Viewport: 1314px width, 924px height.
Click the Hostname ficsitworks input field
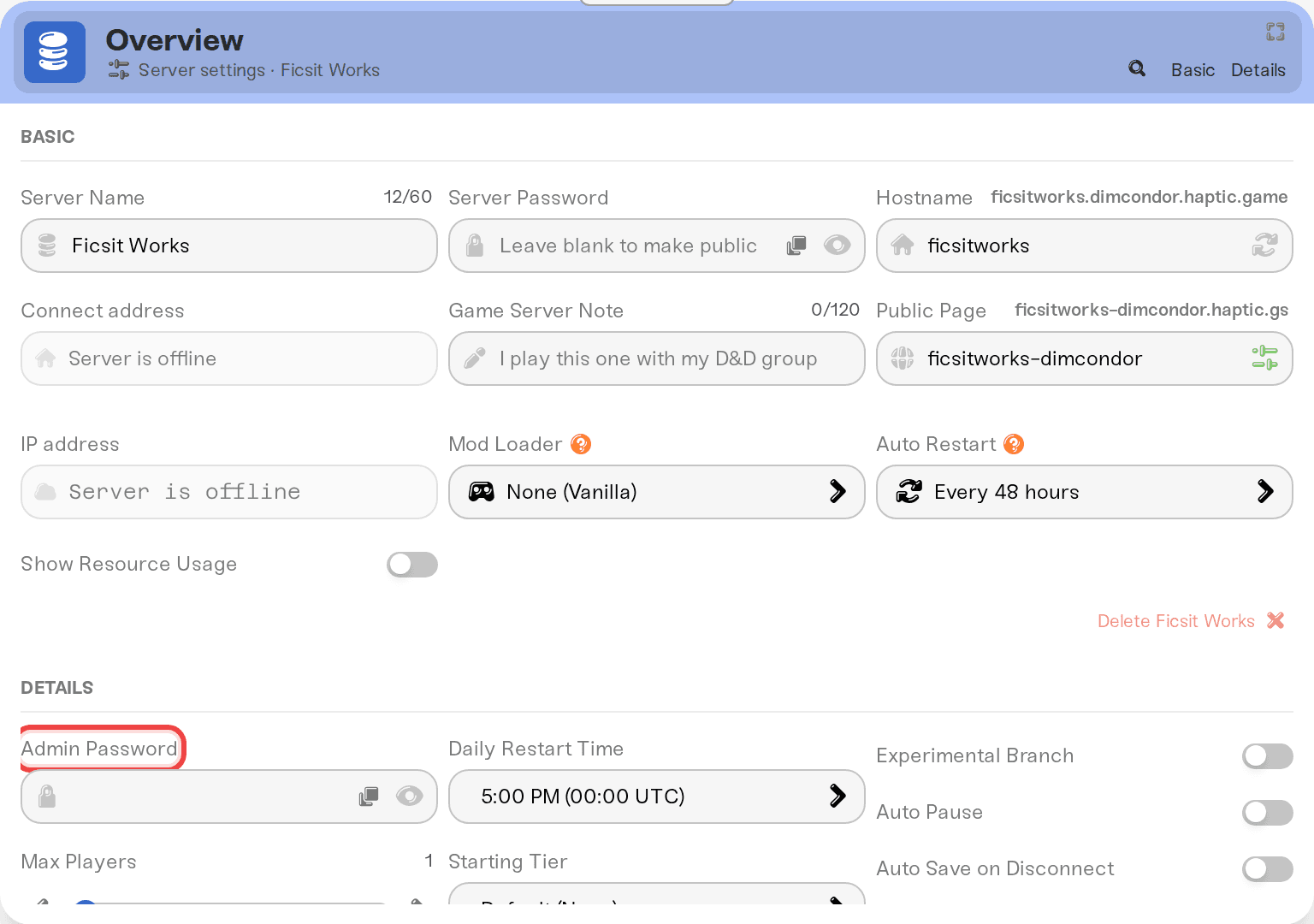point(1085,246)
